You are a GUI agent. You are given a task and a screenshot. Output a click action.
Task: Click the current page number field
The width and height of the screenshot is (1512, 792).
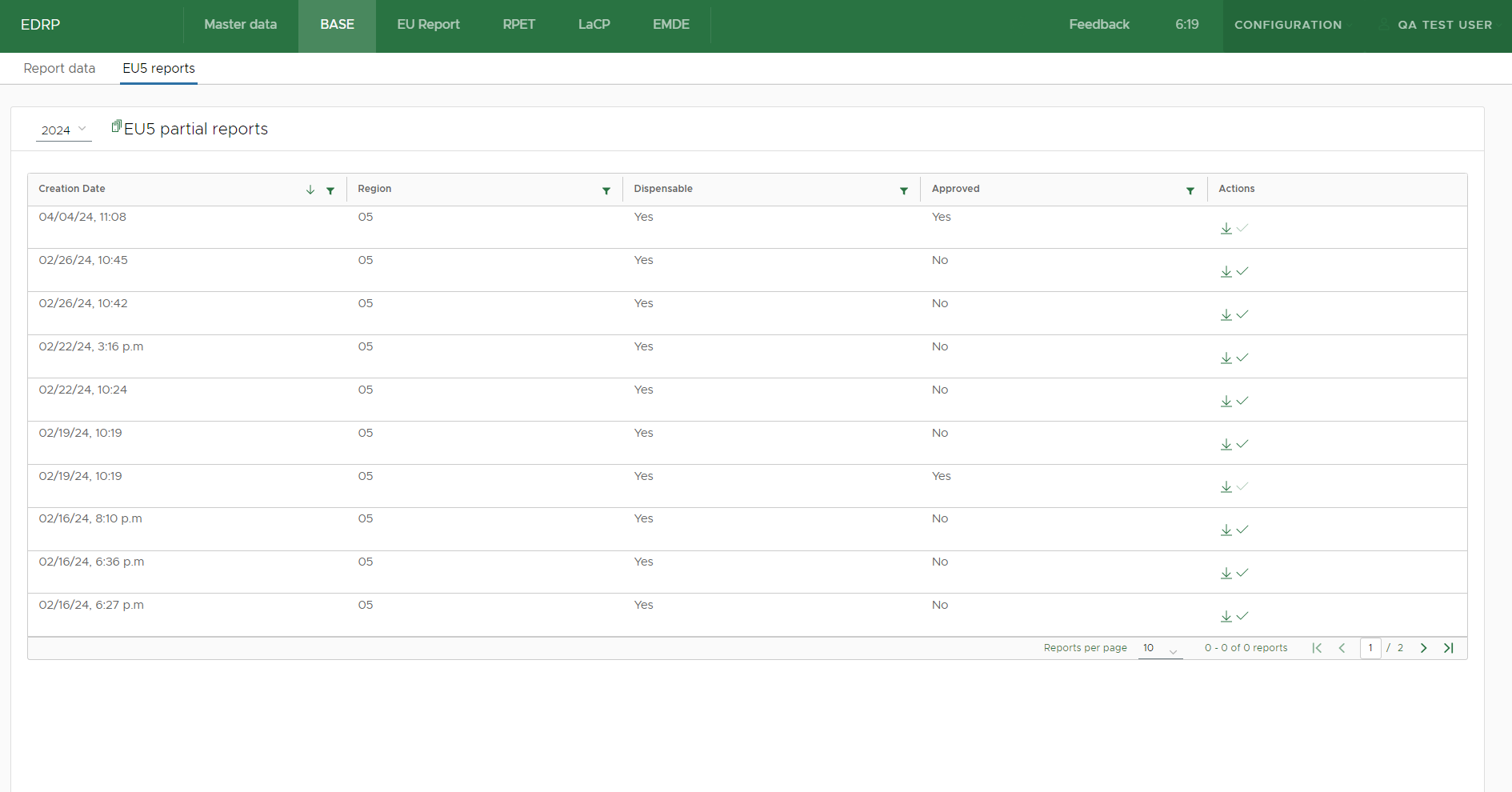[1370, 648]
